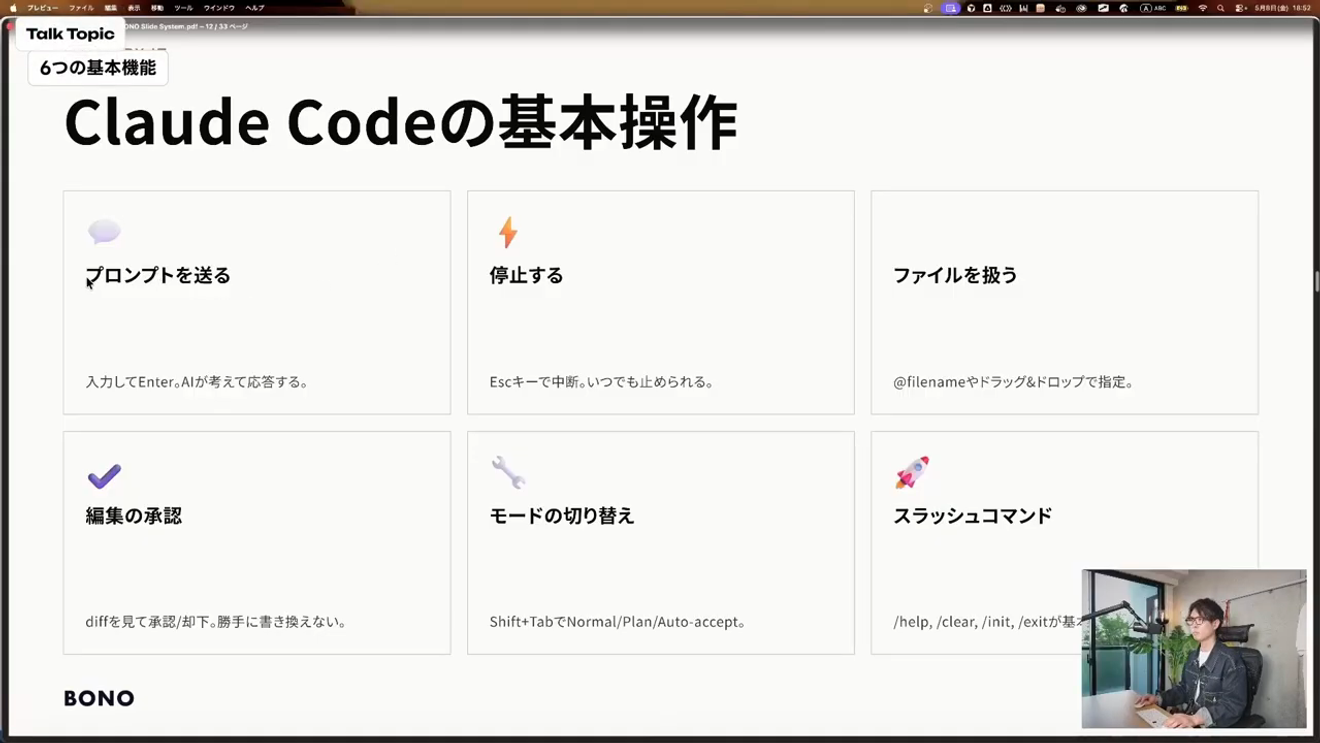Click the purple checkmark emoji icon
The height and width of the screenshot is (743, 1320).
pyautogui.click(x=104, y=476)
